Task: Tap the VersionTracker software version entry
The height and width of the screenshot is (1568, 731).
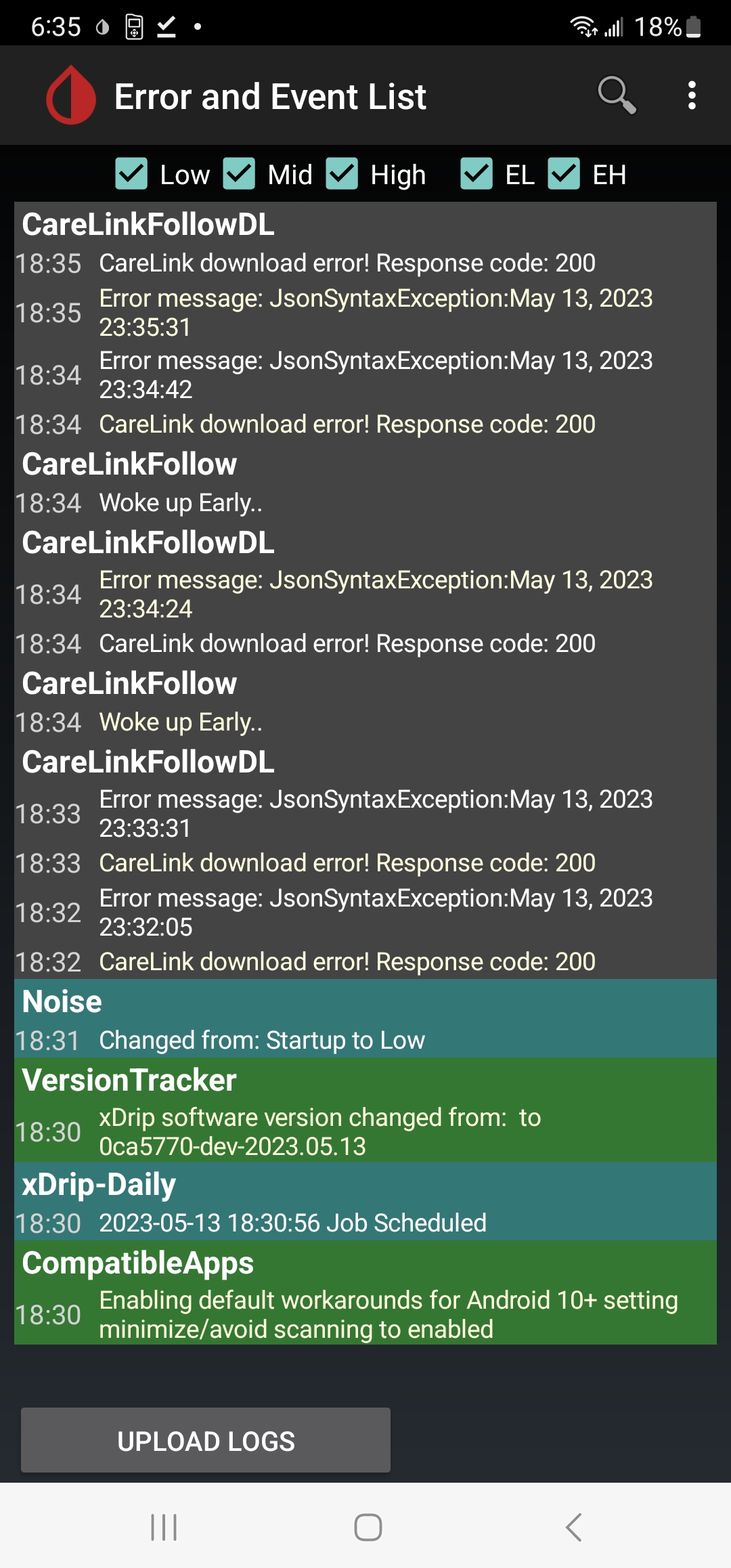Action: click(x=320, y=1131)
